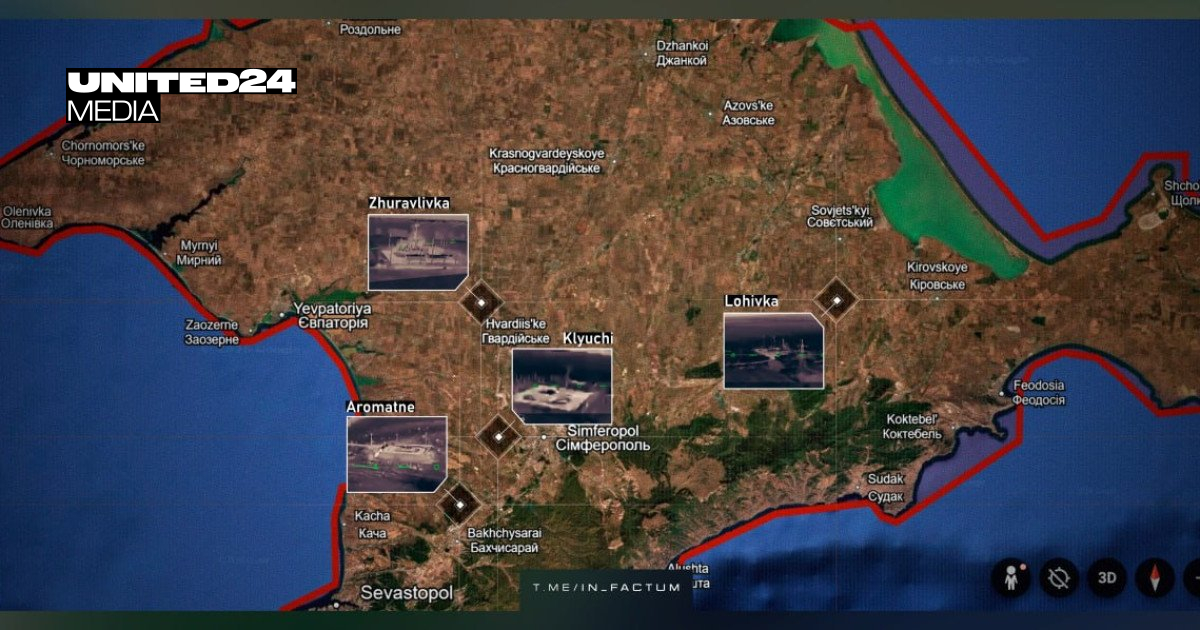Click the Aromatne caption label
The image size is (1200, 630).
pyautogui.click(x=380, y=407)
